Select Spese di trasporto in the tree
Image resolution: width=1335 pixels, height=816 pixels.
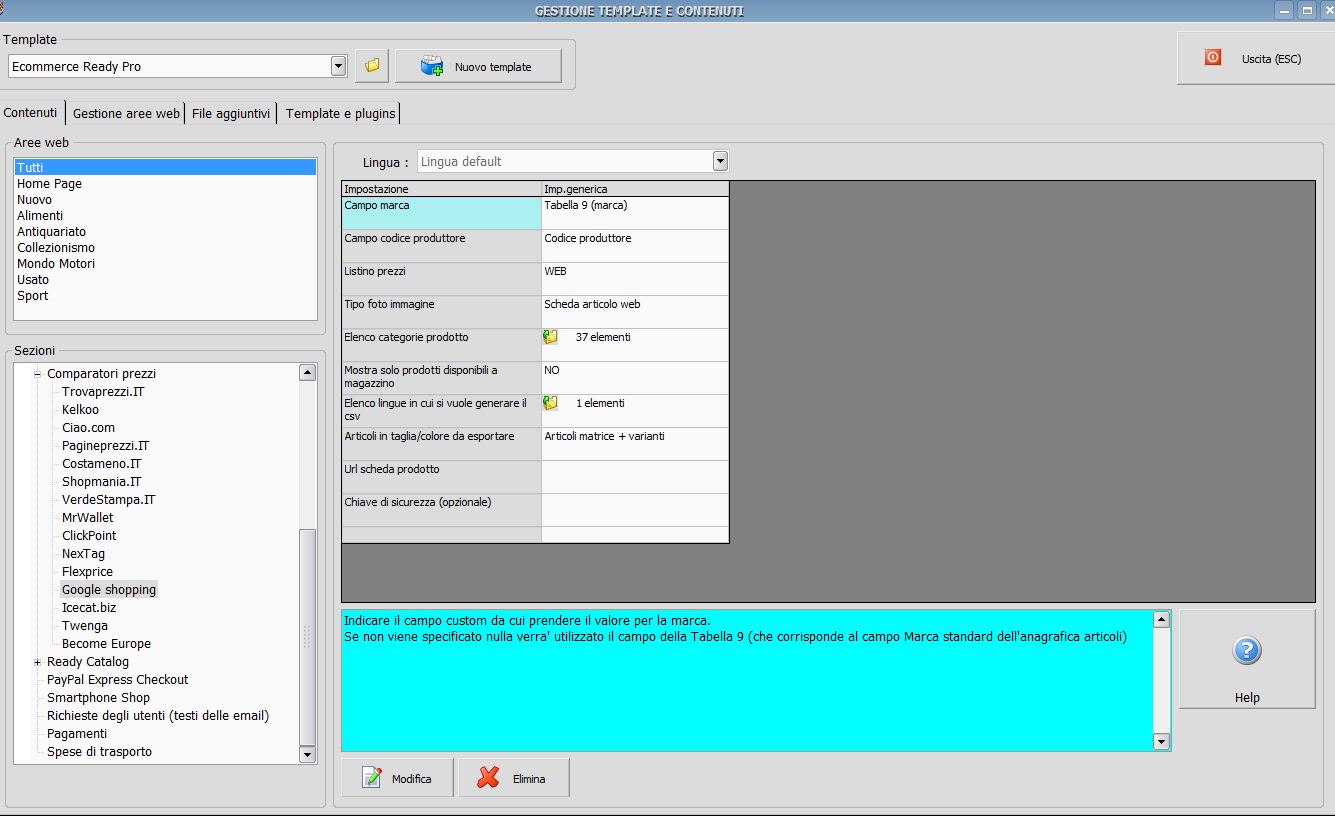click(99, 752)
